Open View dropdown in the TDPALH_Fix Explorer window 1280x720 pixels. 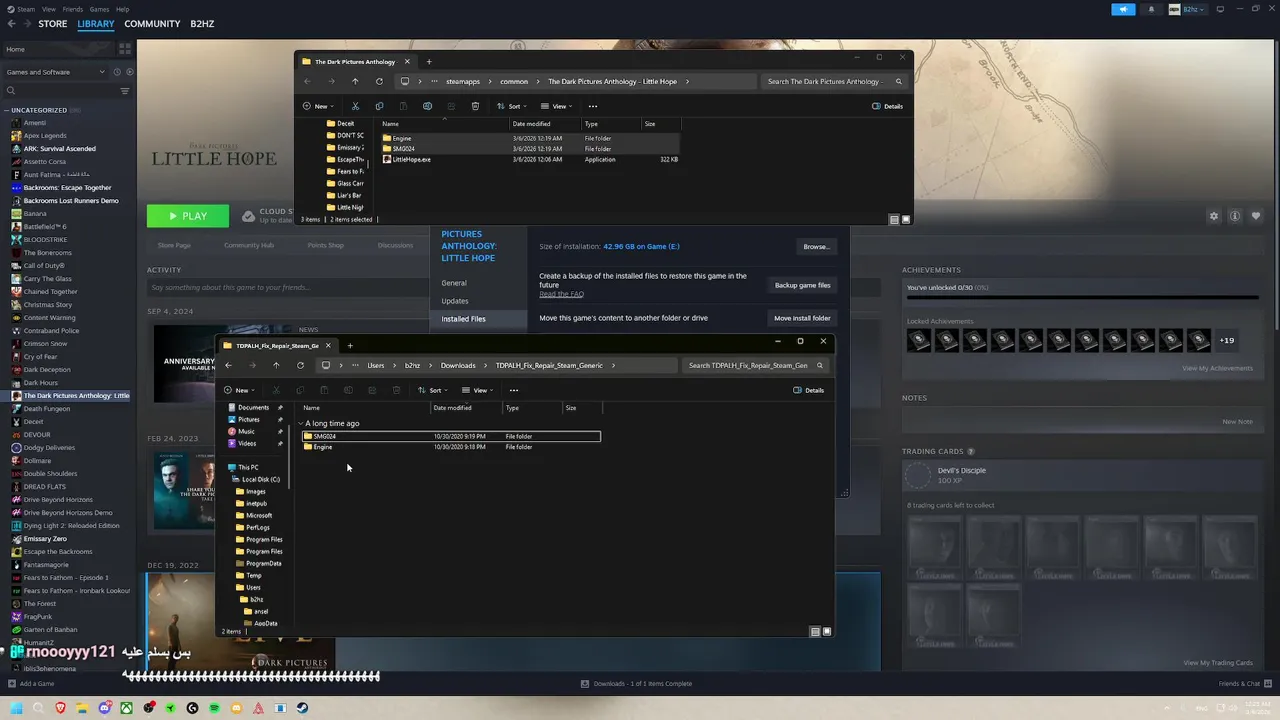click(479, 390)
